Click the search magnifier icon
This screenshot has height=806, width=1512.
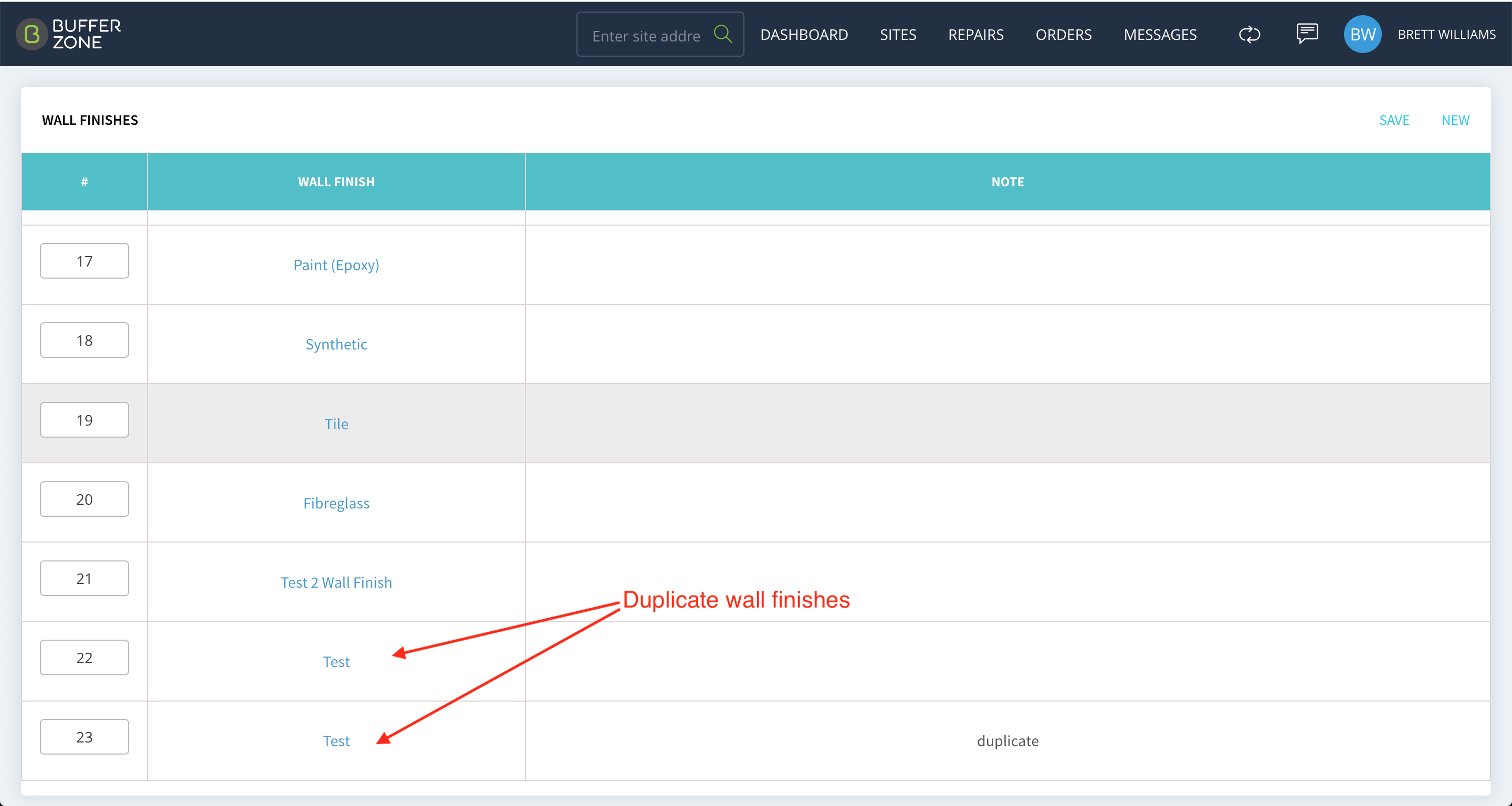click(x=722, y=34)
